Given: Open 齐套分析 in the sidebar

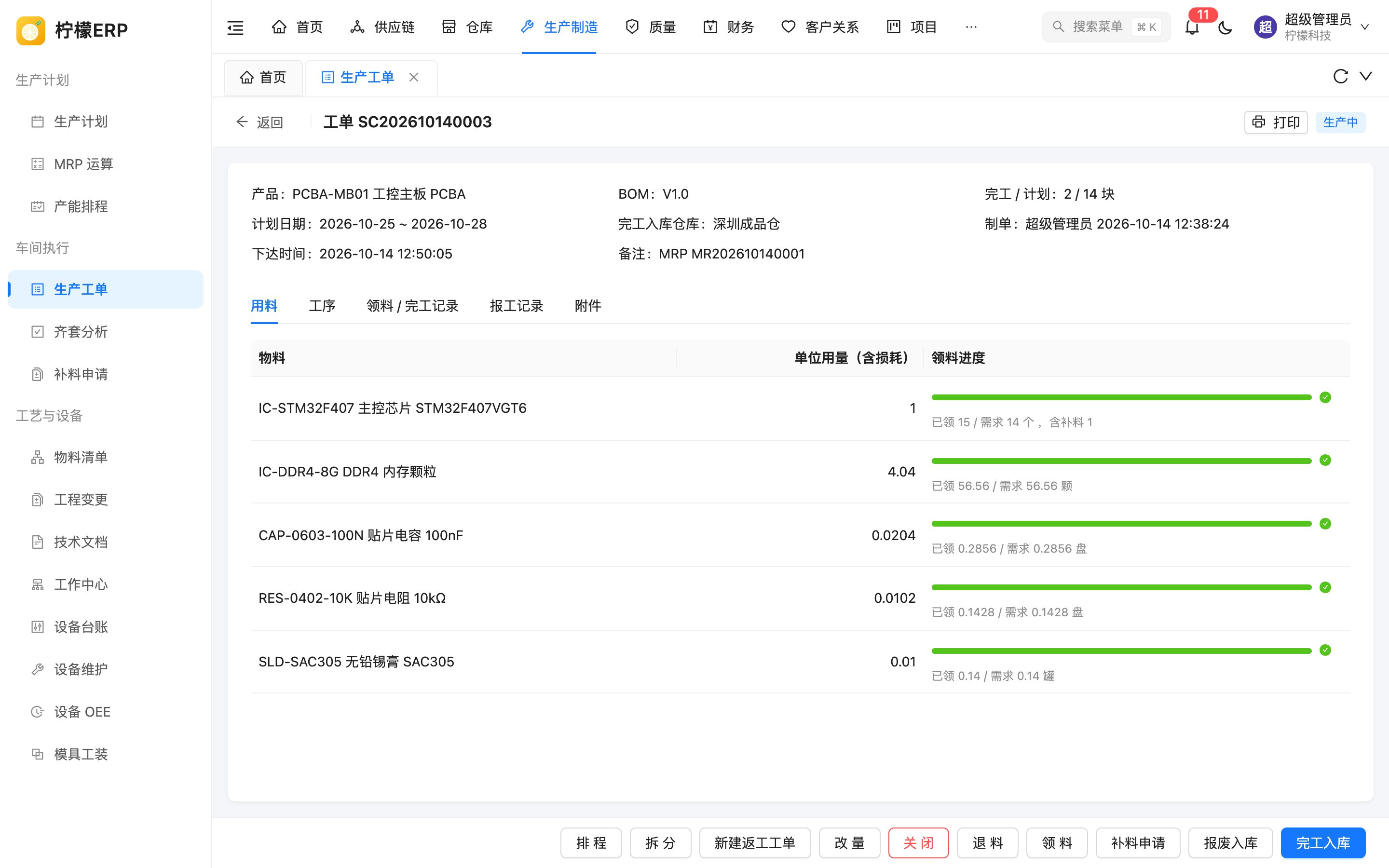Looking at the screenshot, I should (106, 332).
